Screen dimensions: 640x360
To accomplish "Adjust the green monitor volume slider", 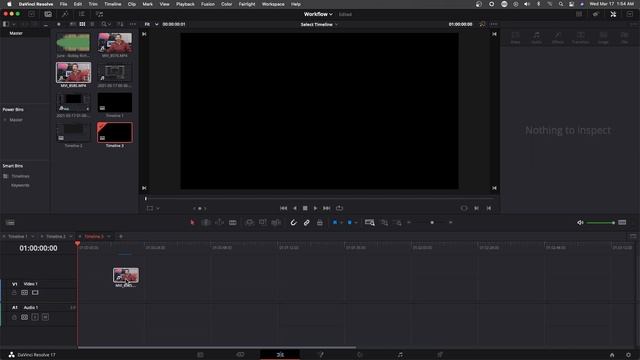I will click(x=600, y=222).
